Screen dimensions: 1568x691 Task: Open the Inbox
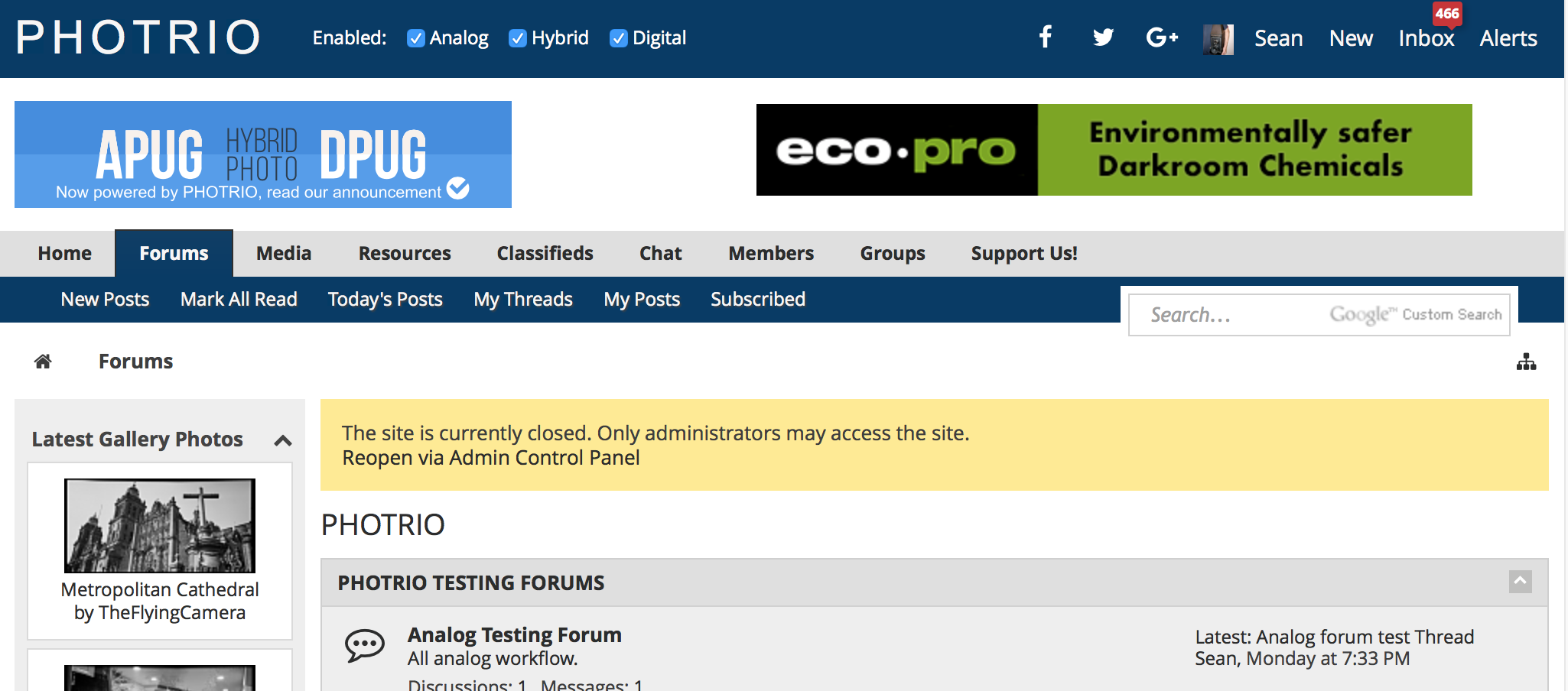point(1426,38)
